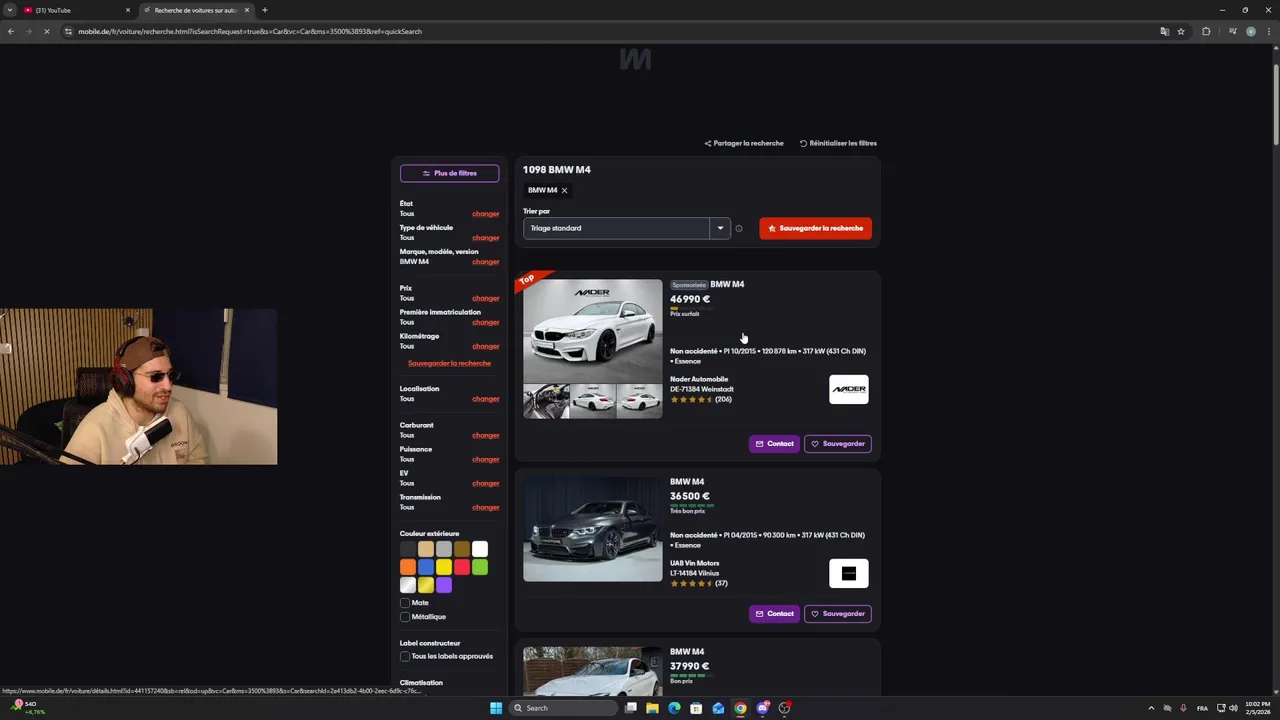1280x720 pixels.
Task: Open Microsoft Store from taskbar
Action: [x=696, y=708]
